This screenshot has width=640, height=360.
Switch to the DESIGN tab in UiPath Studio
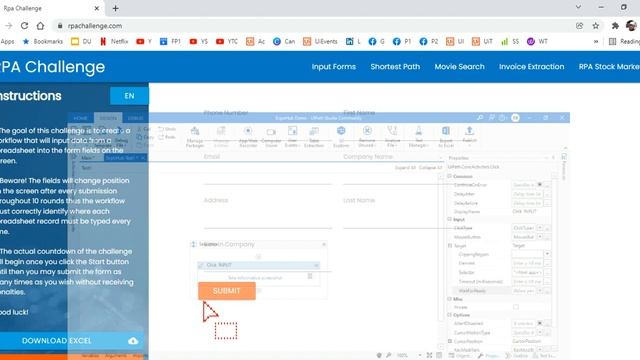coord(108,118)
